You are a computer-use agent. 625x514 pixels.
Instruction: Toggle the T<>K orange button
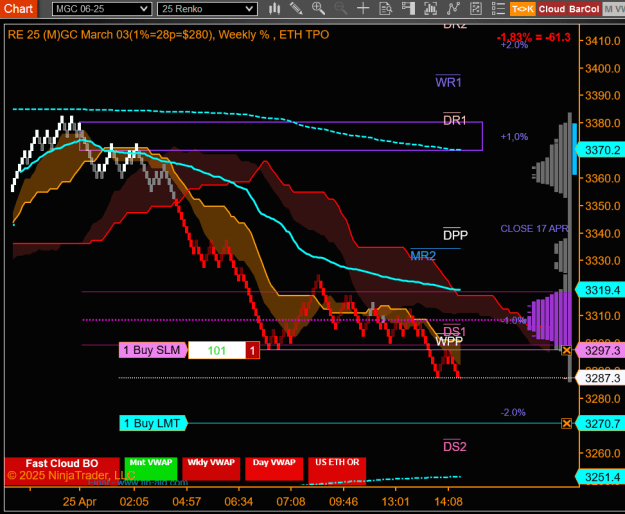point(523,9)
